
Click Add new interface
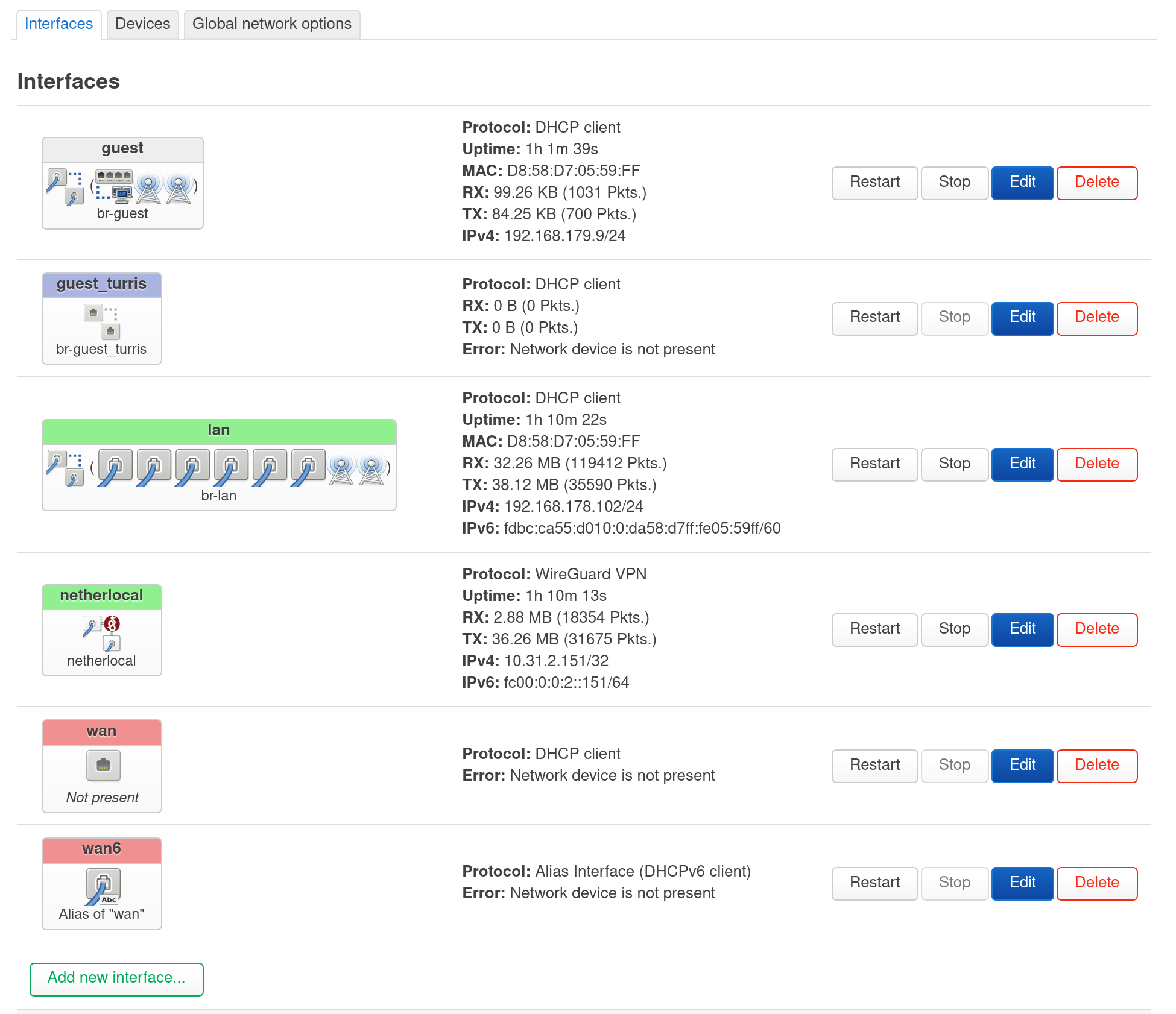click(x=116, y=978)
